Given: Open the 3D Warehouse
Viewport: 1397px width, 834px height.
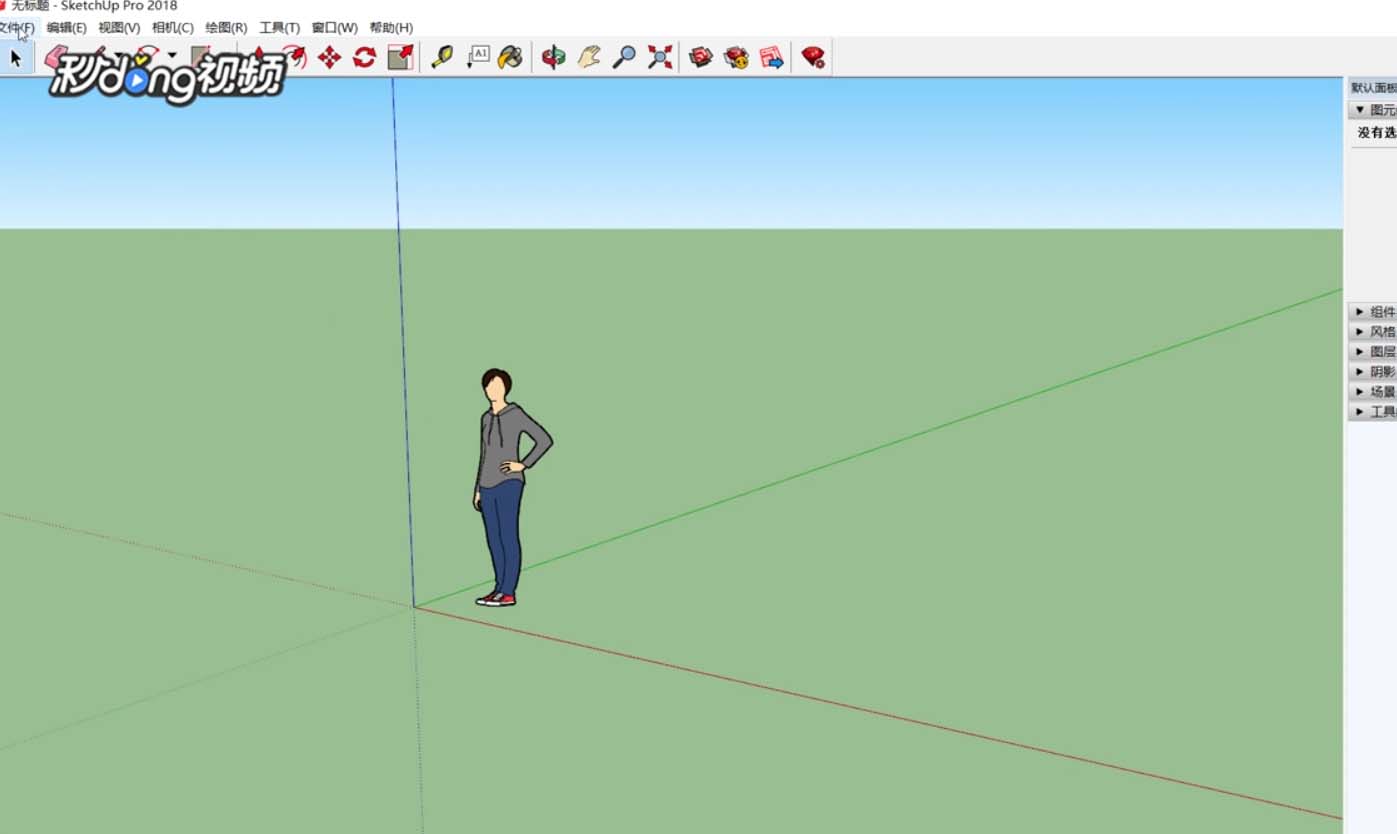Looking at the screenshot, I should click(701, 57).
